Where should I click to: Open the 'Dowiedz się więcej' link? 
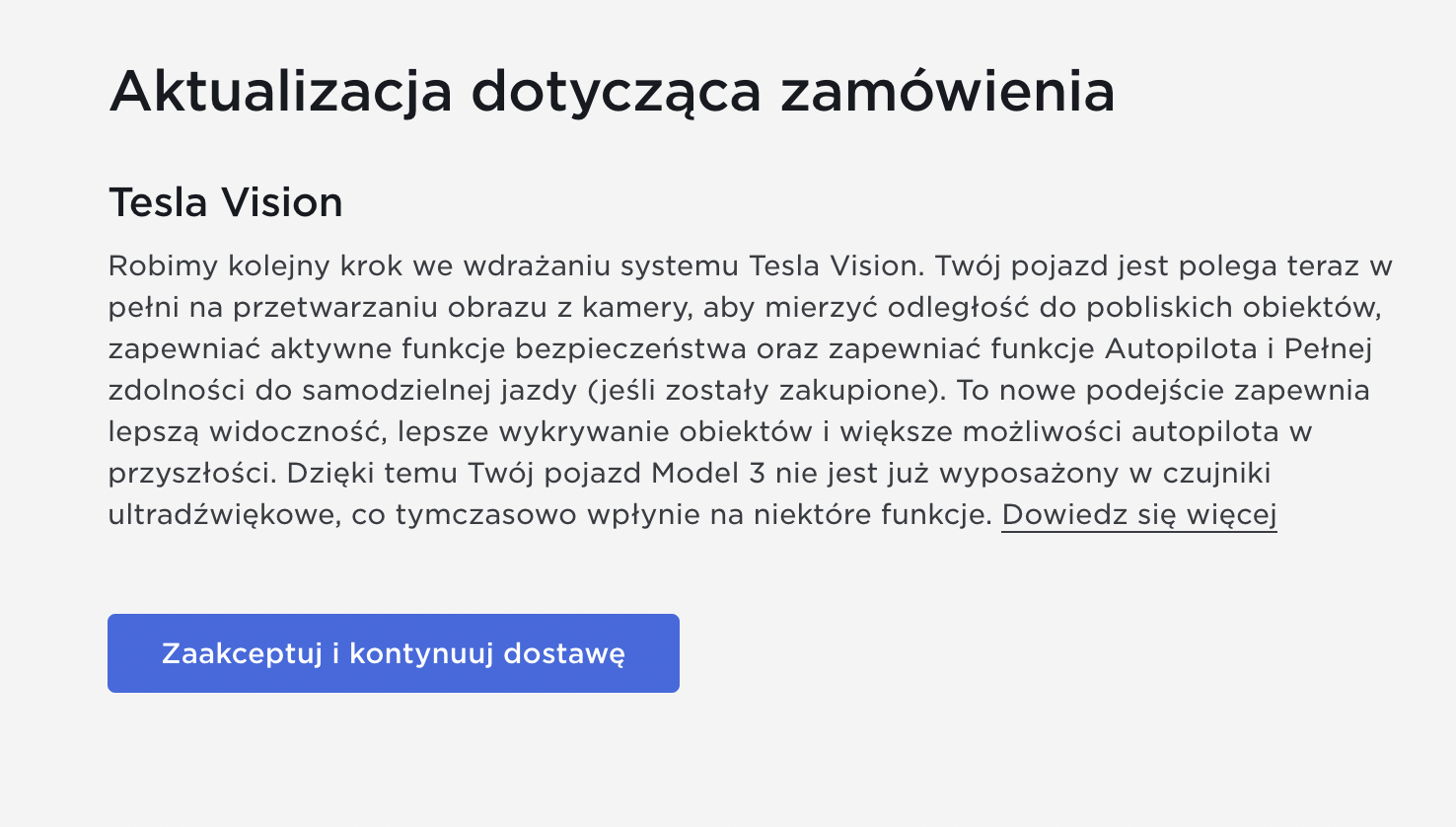(x=1139, y=515)
